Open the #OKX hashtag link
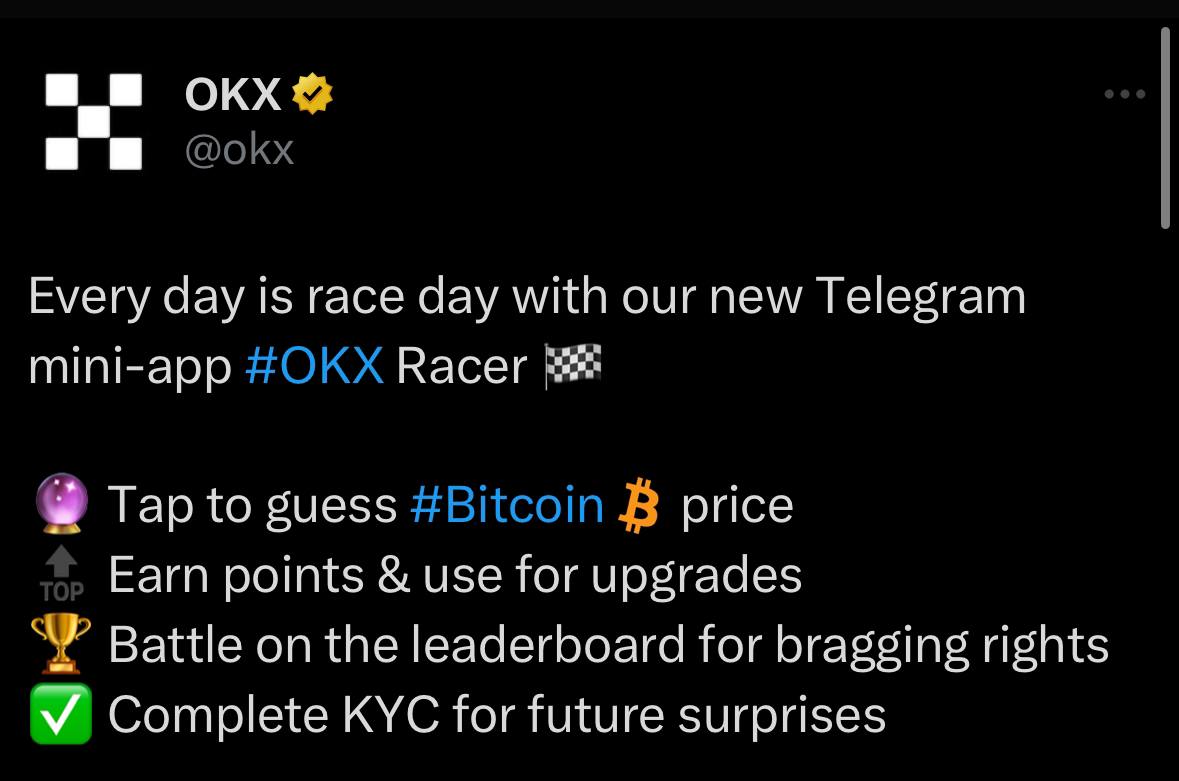This screenshot has width=1179, height=781. pos(313,367)
